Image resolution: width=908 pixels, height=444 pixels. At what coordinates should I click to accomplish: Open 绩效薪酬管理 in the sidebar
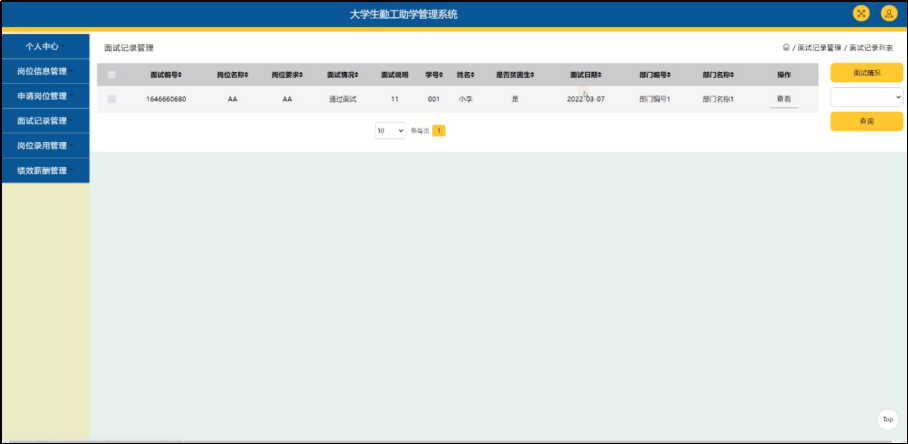pyautogui.click(x=45, y=171)
